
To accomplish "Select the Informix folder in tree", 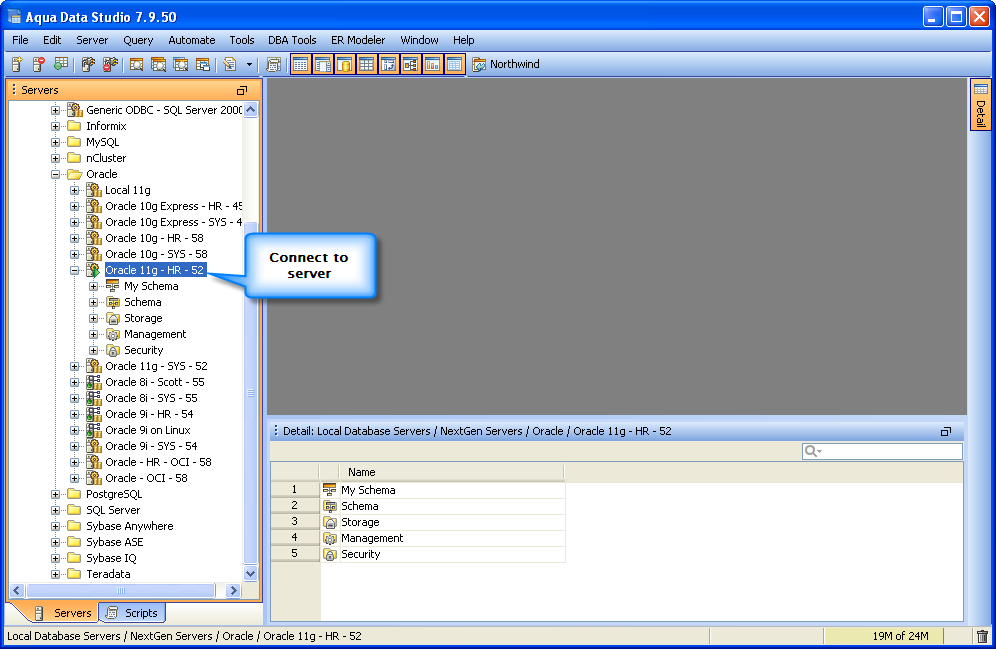I will click(106, 126).
